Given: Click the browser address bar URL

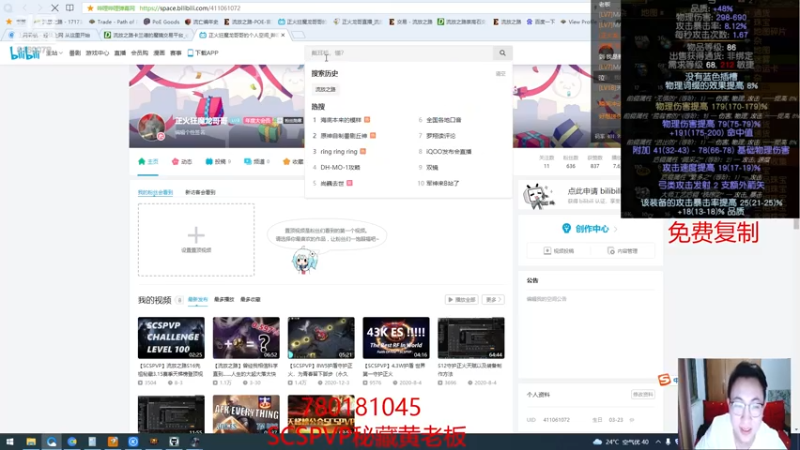Looking at the screenshot, I should pyautogui.click(x=189, y=8).
